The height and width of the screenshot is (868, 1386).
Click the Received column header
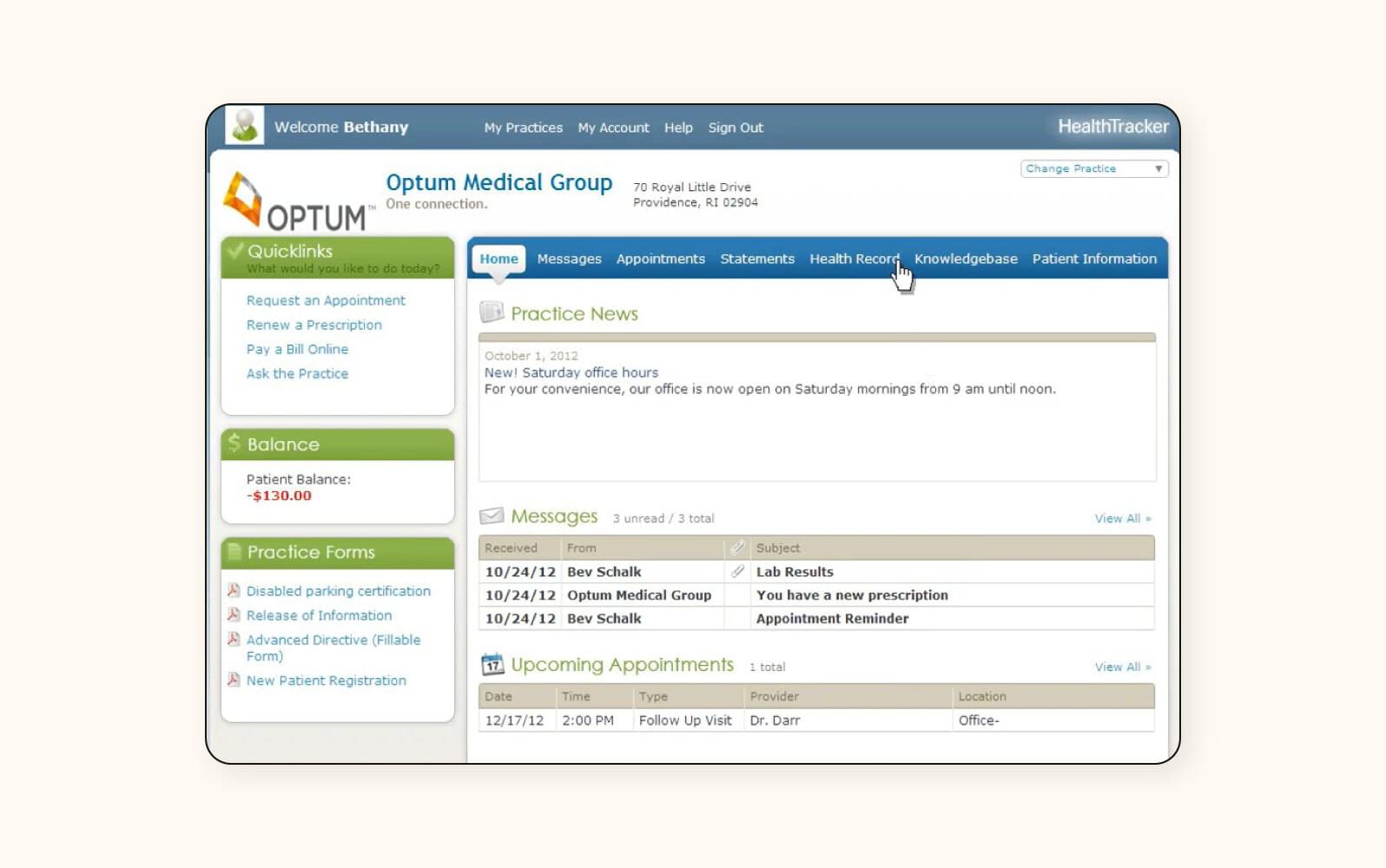pos(511,548)
